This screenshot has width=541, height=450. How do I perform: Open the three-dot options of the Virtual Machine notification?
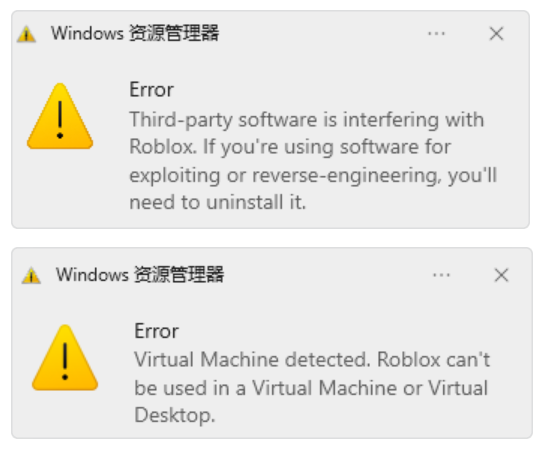tap(441, 275)
